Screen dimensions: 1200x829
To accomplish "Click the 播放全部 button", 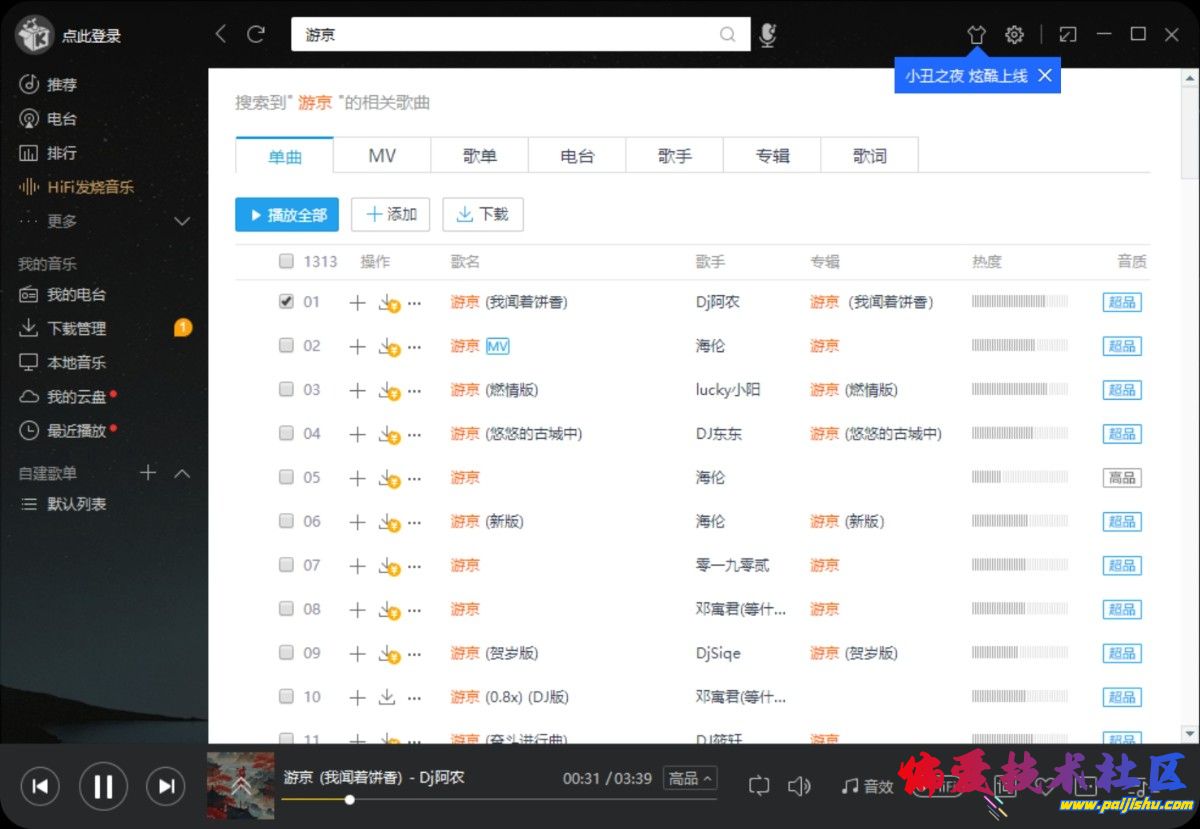I will (287, 214).
